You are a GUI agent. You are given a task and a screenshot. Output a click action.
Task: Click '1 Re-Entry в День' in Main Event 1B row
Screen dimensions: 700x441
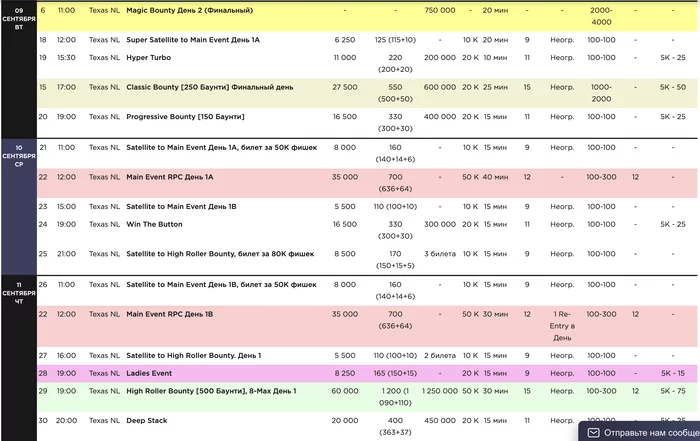562,326
